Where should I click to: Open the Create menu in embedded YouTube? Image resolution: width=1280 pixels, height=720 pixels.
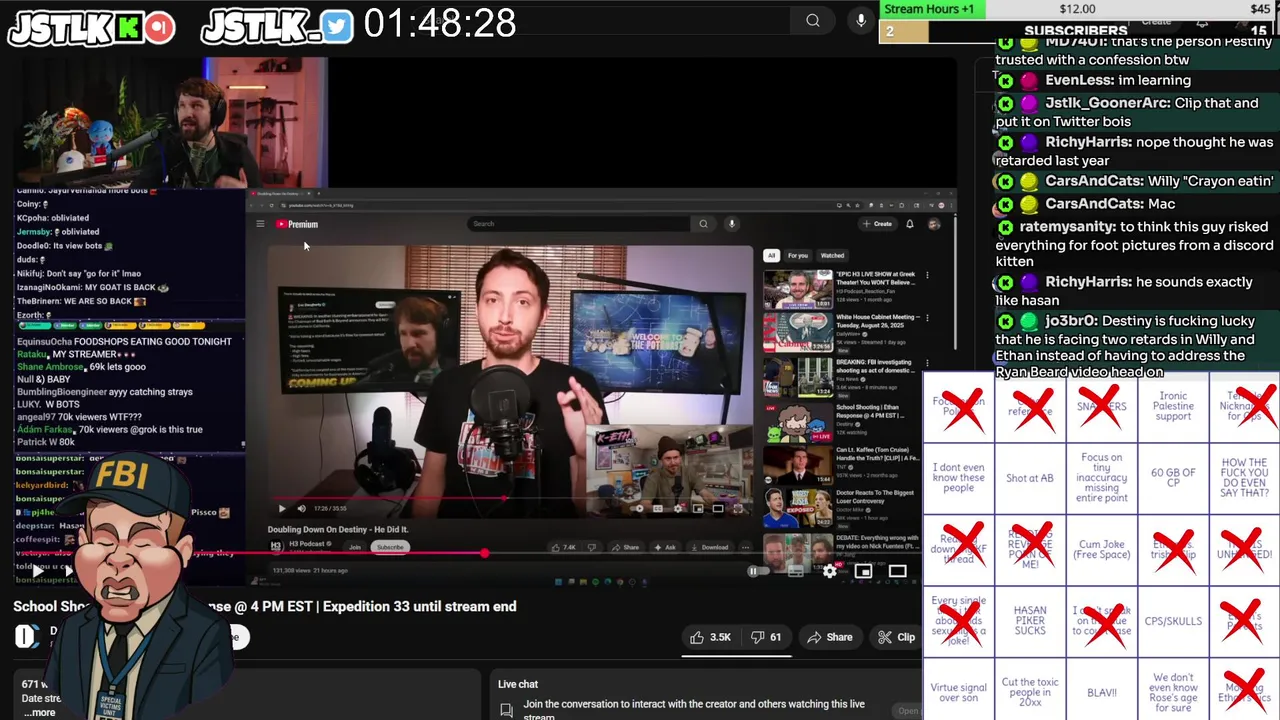tap(877, 224)
